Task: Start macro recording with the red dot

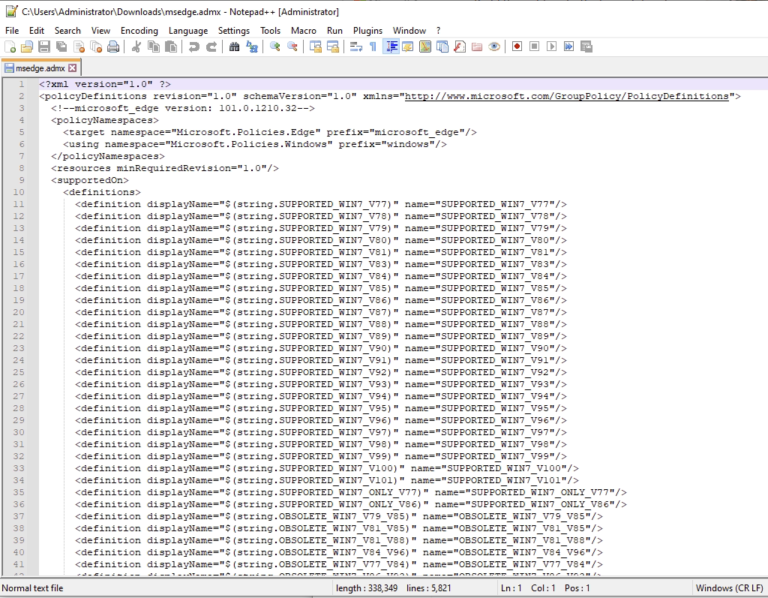Action: point(517,47)
